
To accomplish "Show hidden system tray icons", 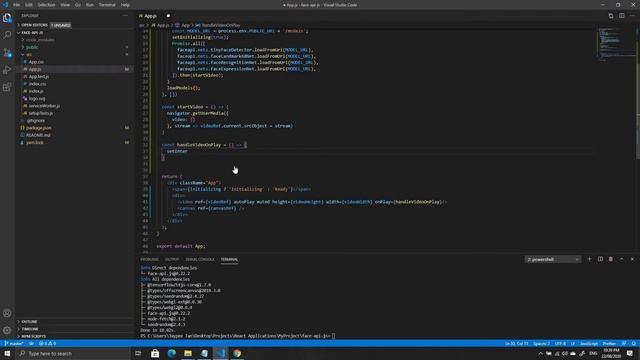I will [x=540, y=353].
